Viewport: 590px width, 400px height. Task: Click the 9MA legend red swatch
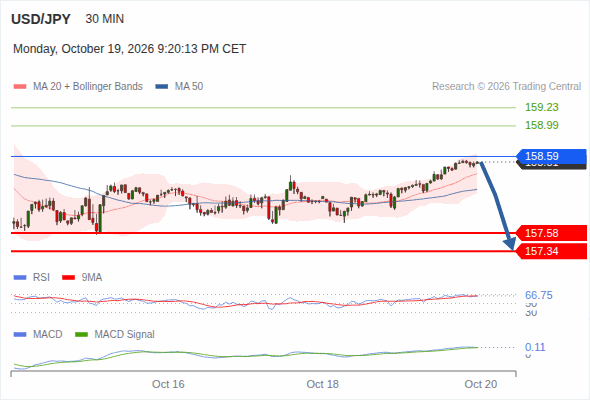pos(68,278)
